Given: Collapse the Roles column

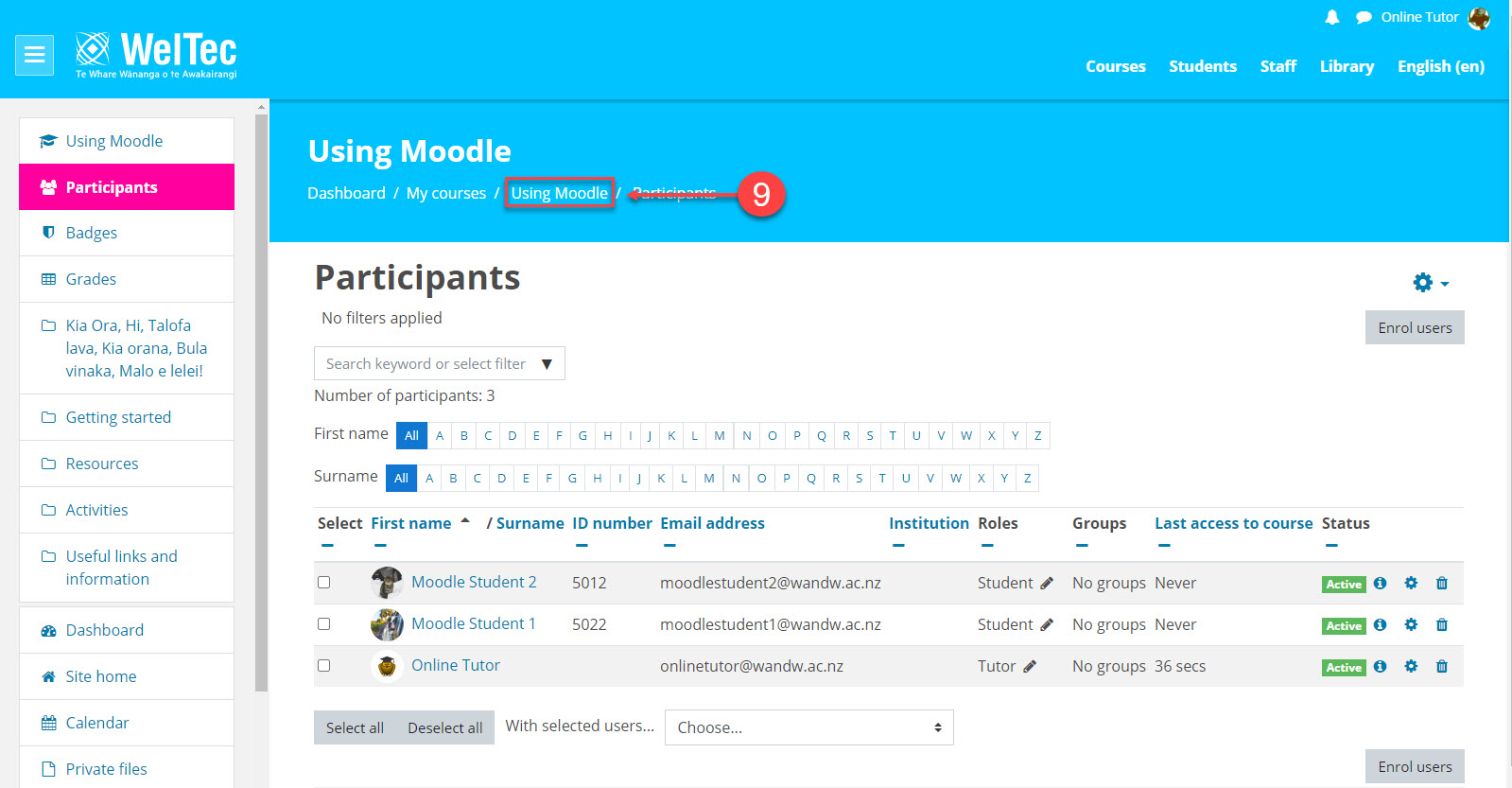Looking at the screenshot, I should click(987, 546).
